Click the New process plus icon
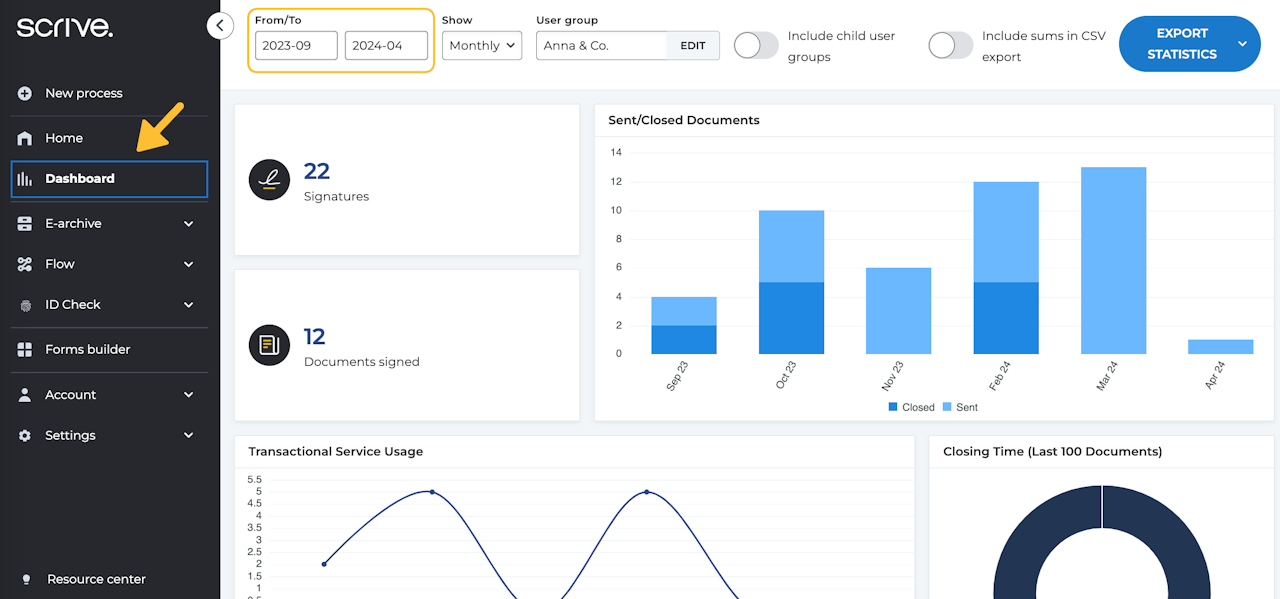The height and width of the screenshot is (599, 1280). (25, 93)
